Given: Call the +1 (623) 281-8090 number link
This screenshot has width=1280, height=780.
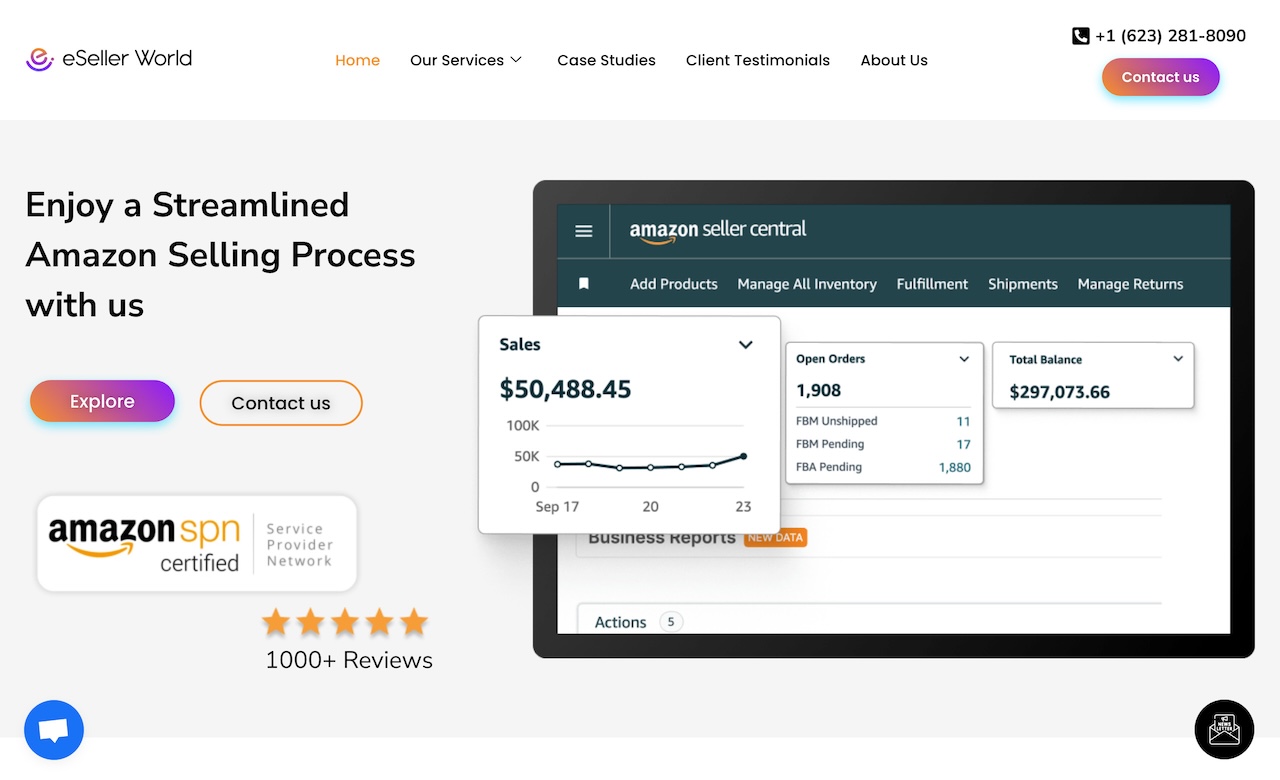Looking at the screenshot, I should (1170, 36).
